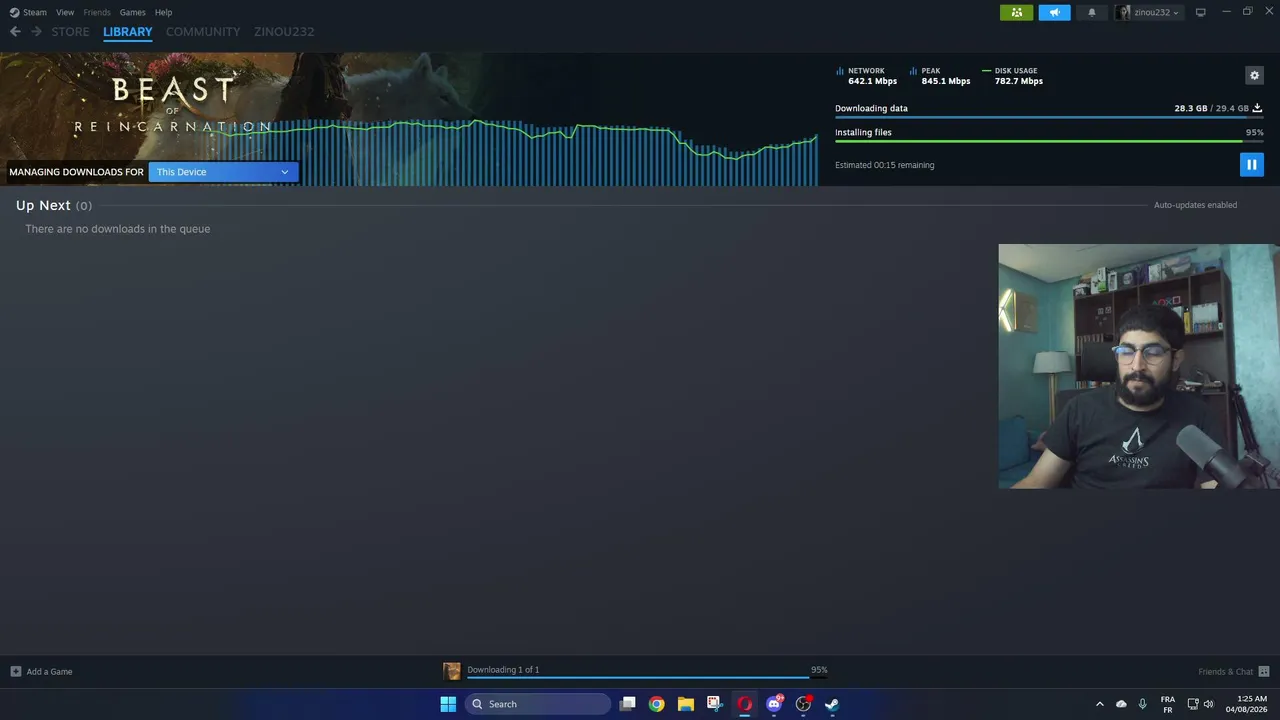The image size is (1280, 720).
Task: Open the green friends activity button
Action: pos(1016,12)
